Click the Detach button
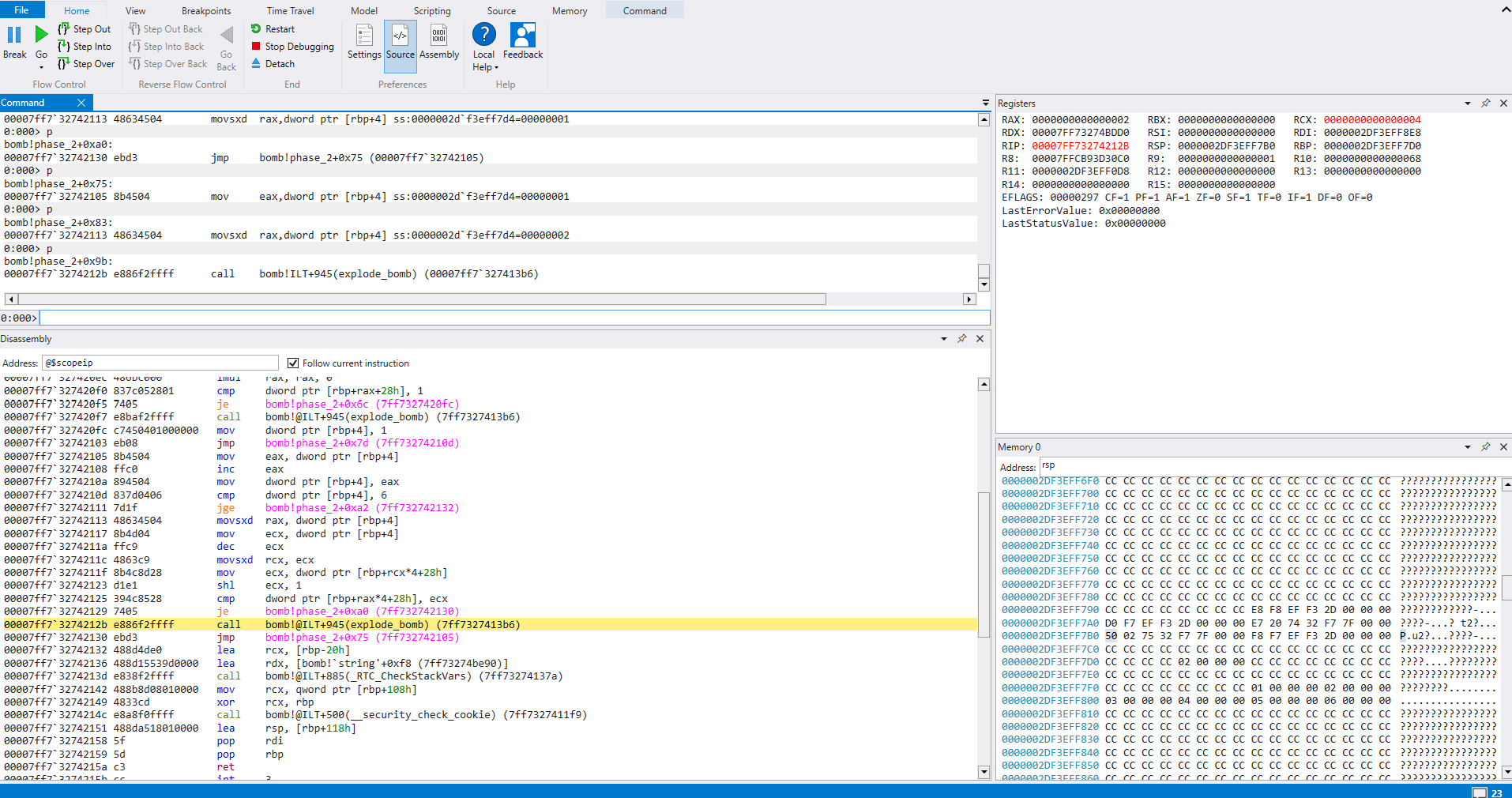Viewport: 1512px width, 798px height. [279, 64]
